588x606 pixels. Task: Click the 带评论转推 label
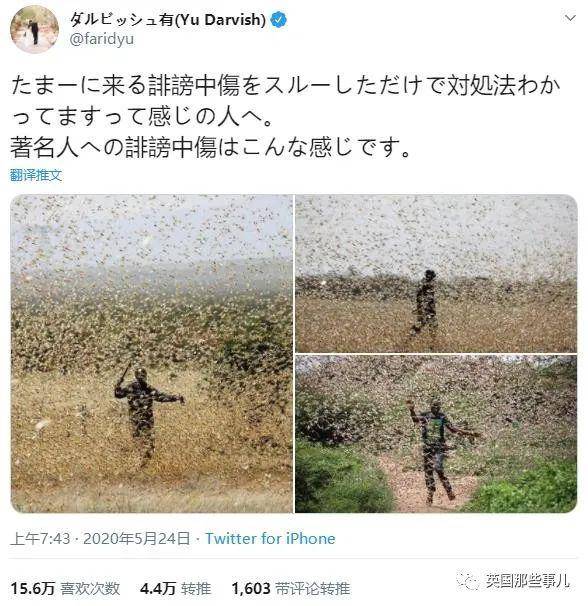tap(312, 589)
